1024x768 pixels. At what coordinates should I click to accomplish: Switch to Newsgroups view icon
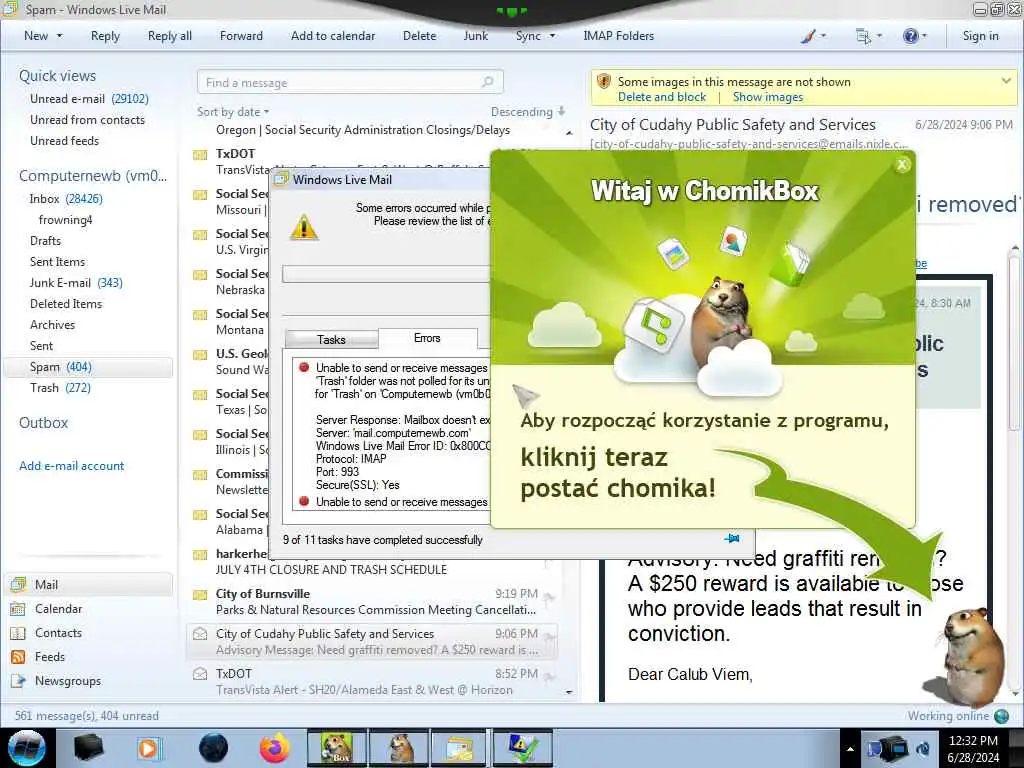(x=18, y=681)
